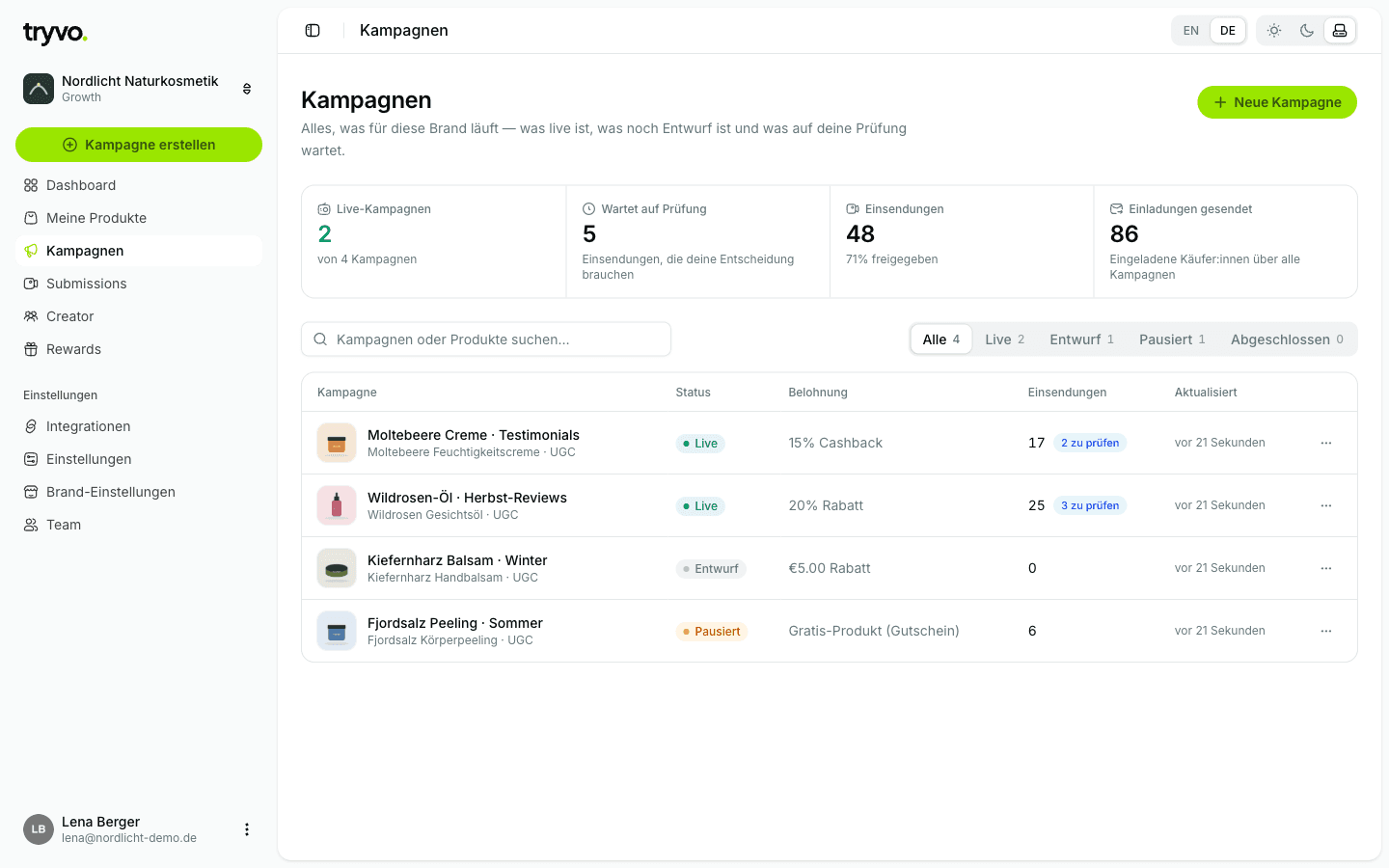
Task: Select the Kampagnen sidebar item
Action: click(x=139, y=251)
